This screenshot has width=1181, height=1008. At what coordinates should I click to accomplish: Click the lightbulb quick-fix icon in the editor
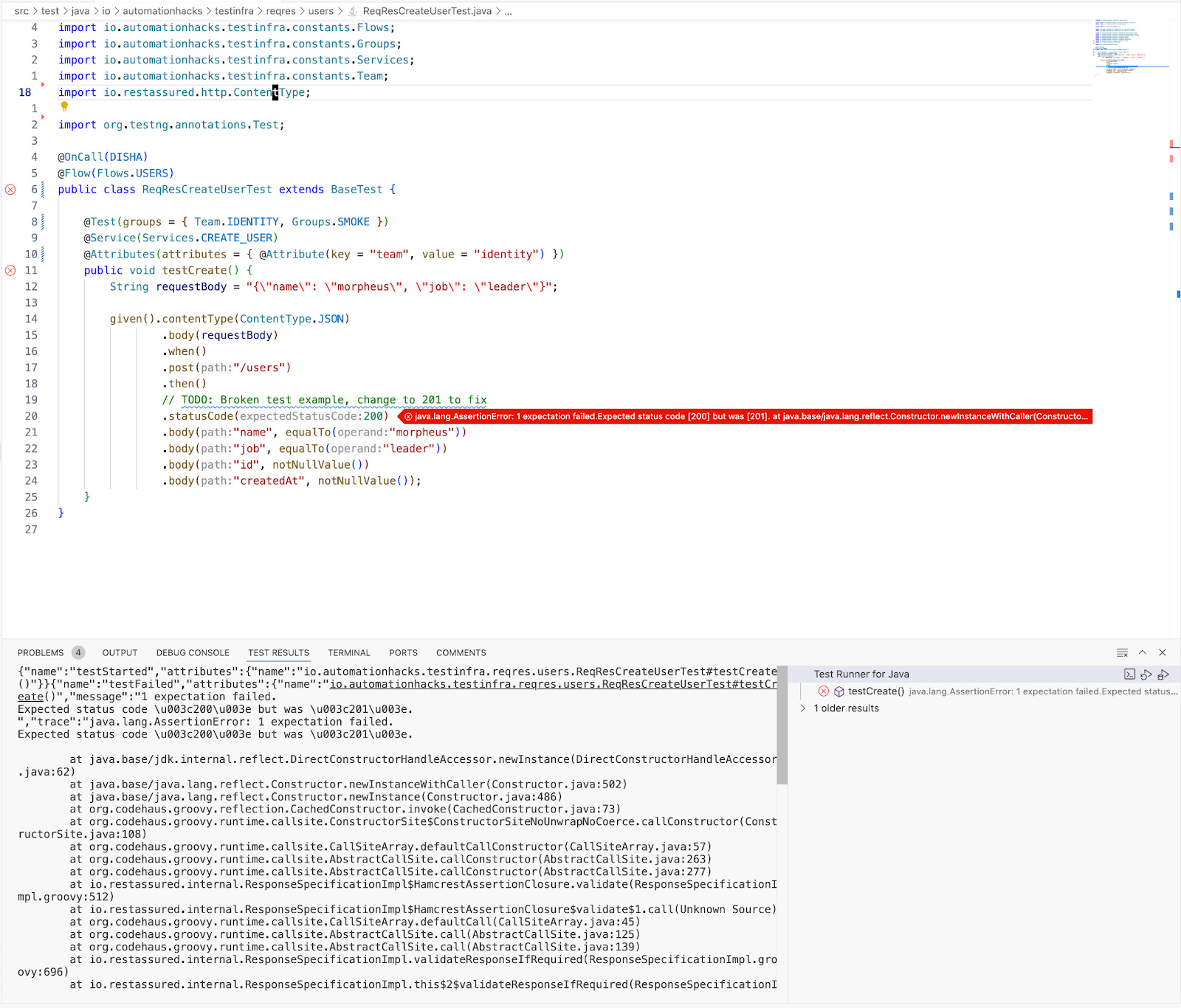(x=65, y=106)
